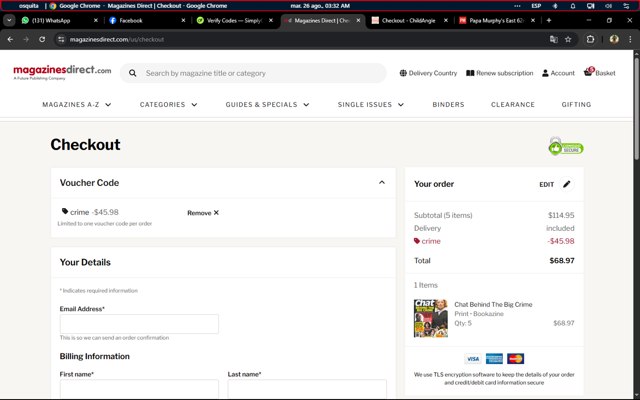Click the notification bell in system bar
640x400 pixels.
pos(573,6)
